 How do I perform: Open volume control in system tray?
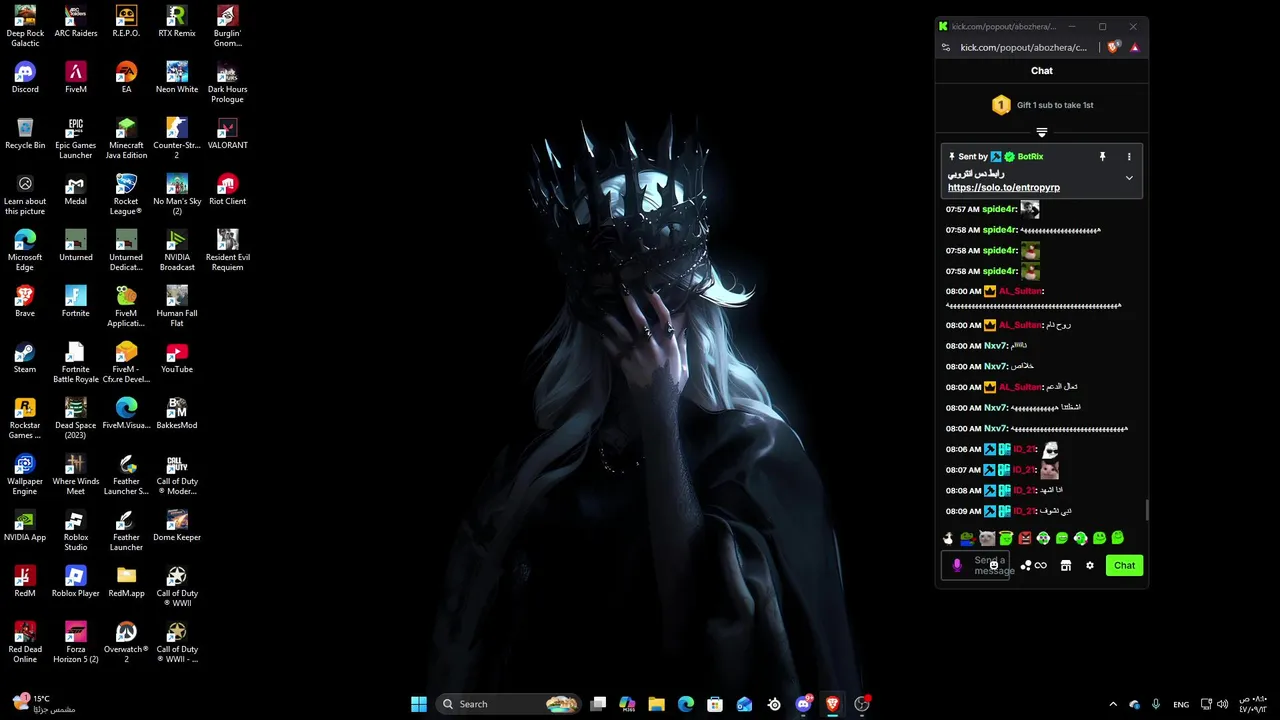(x=1222, y=704)
